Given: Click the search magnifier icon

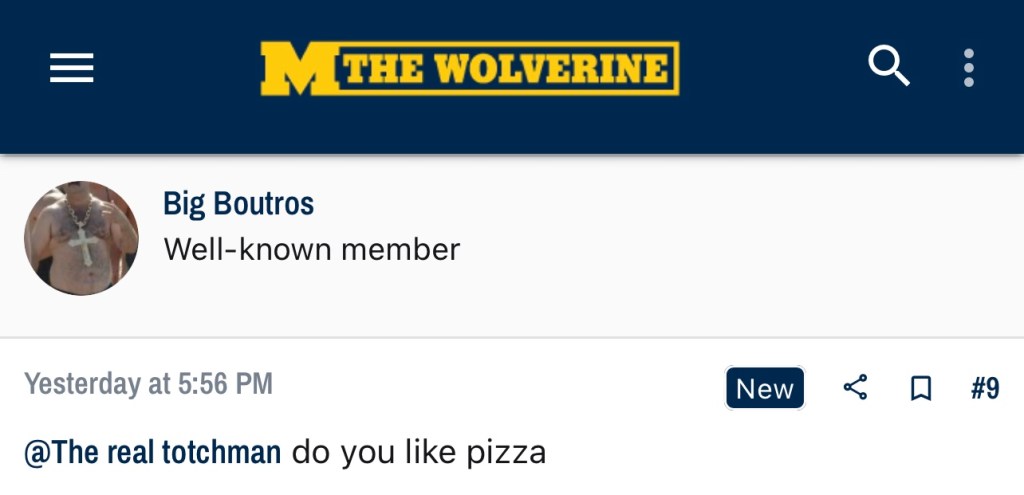Looking at the screenshot, I should (x=888, y=67).
